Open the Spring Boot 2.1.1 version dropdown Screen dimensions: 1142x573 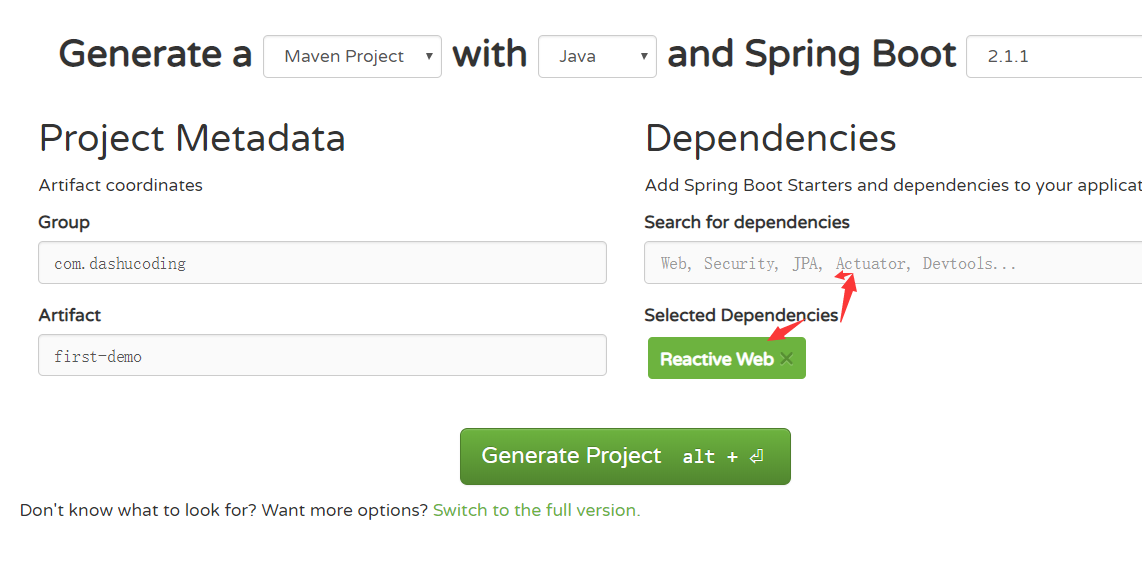tap(1053, 57)
